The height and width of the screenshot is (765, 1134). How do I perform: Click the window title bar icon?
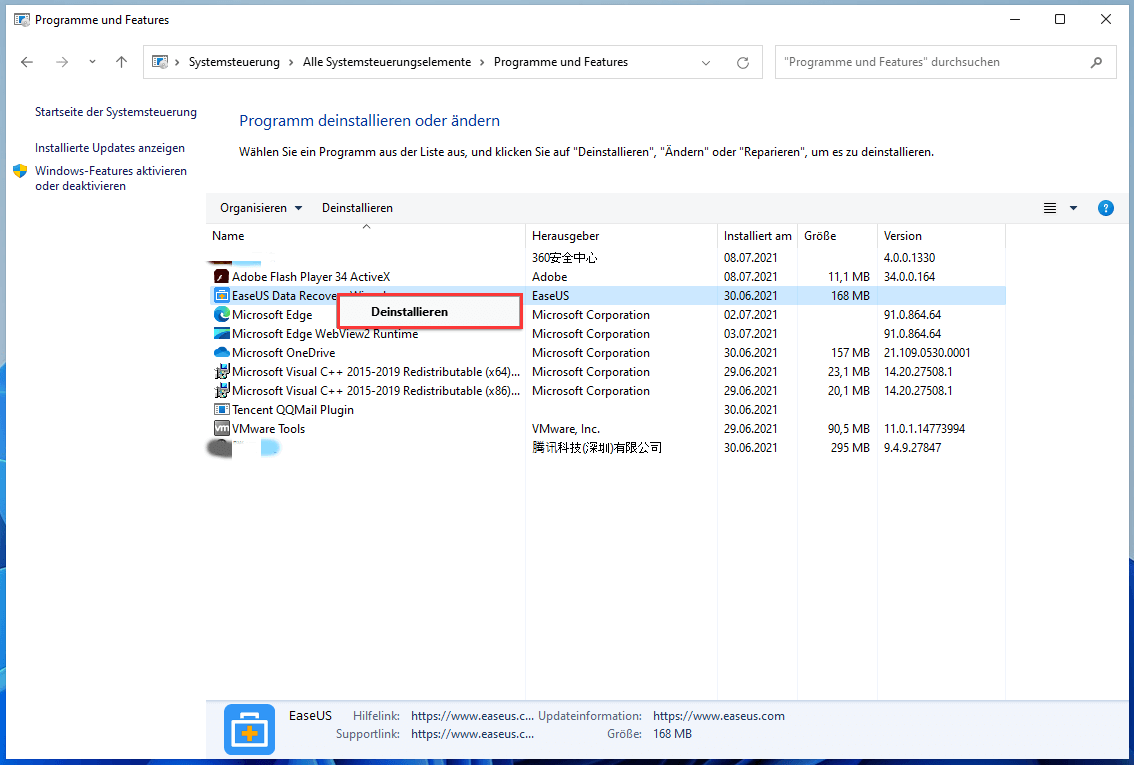pos(22,20)
